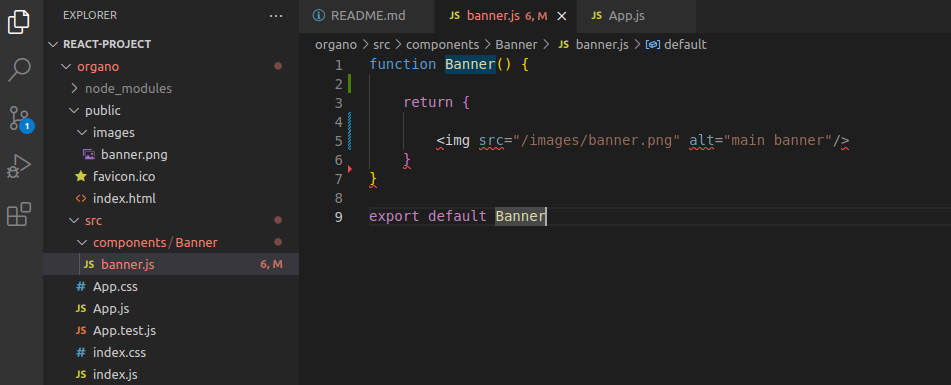The width and height of the screenshot is (951, 385).
Task: Open Explorer more actions ellipsis
Action: [x=276, y=16]
